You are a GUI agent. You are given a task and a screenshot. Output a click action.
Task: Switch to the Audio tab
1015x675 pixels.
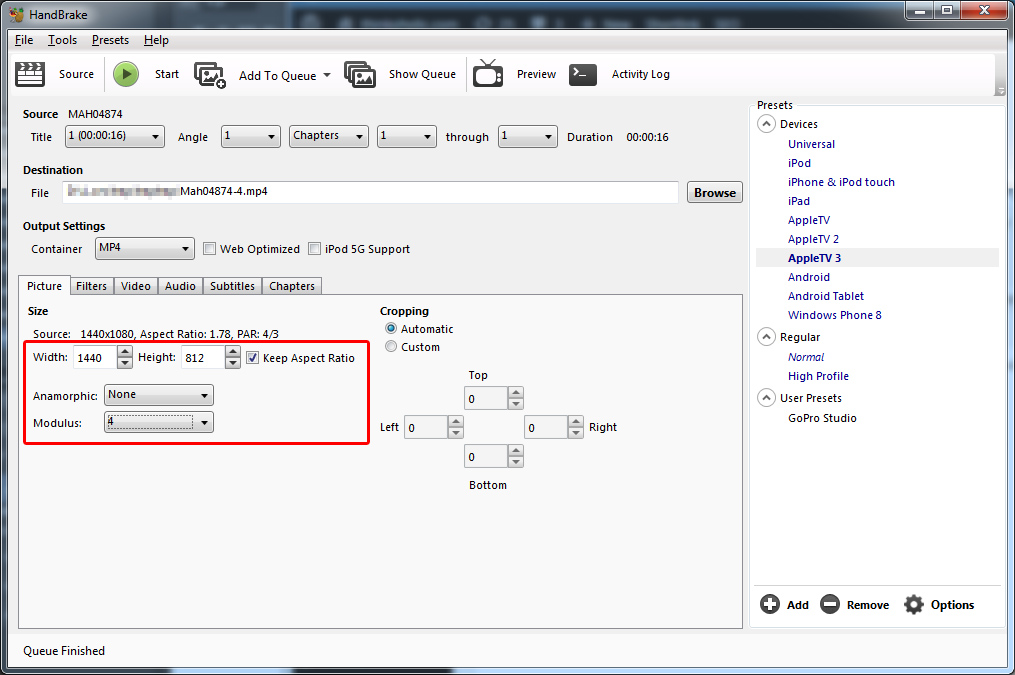[180, 286]
